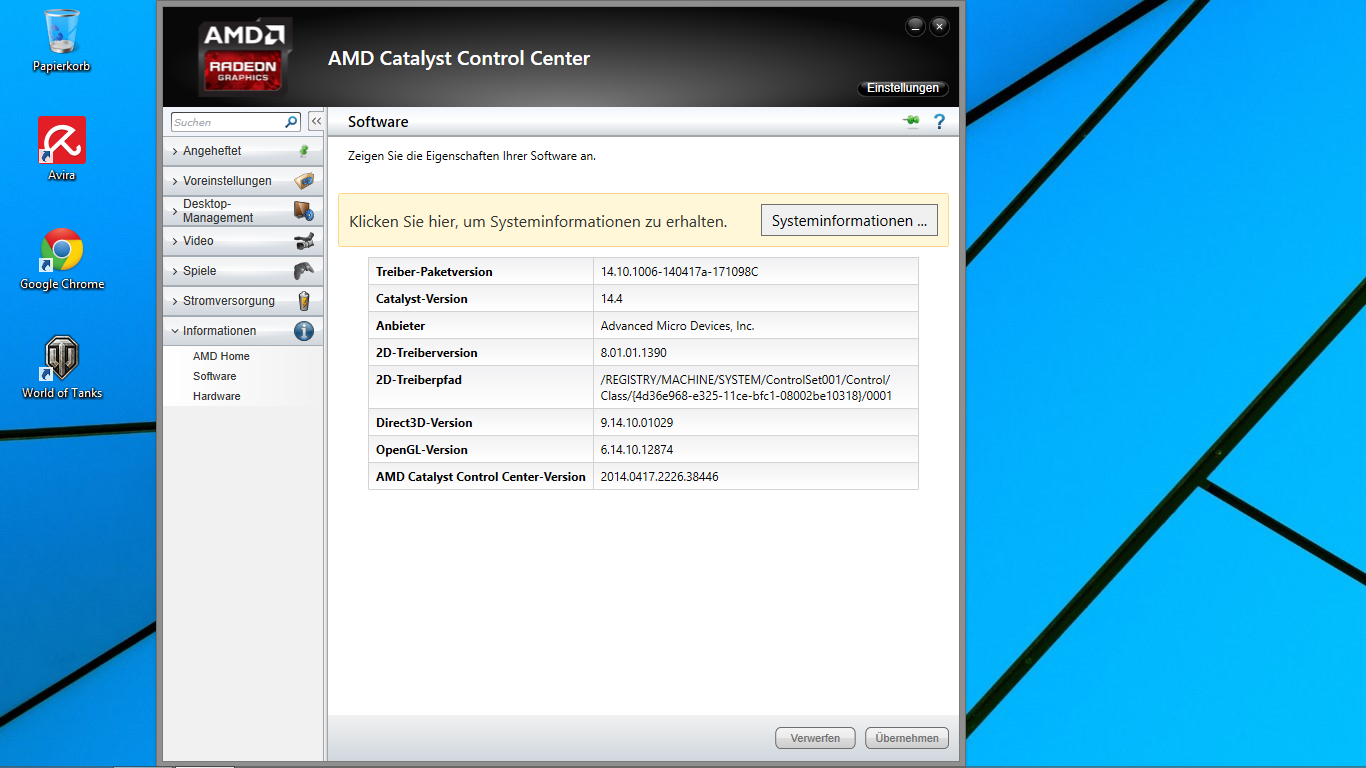Select the Treiber-Paketversion value
1366x768 pixels.
(679, 272)
